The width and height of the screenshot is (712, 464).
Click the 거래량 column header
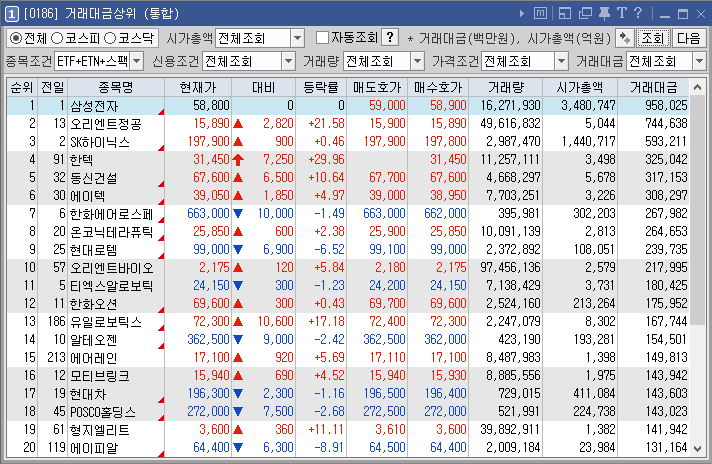[x=505, y=87]
